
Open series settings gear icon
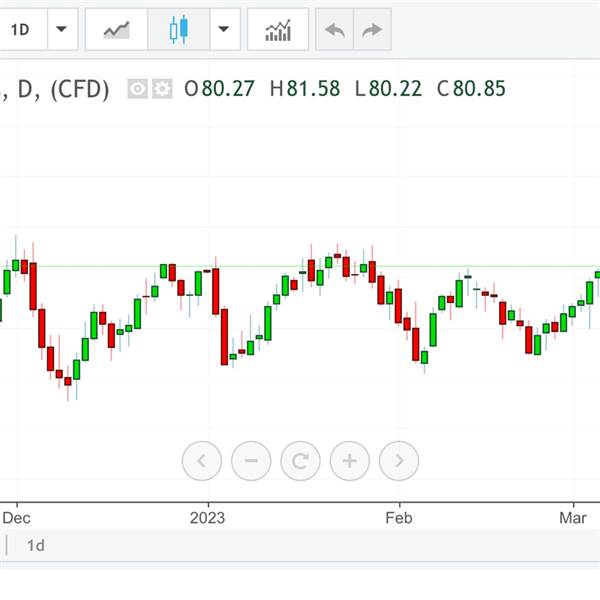(x=162, y=89)
